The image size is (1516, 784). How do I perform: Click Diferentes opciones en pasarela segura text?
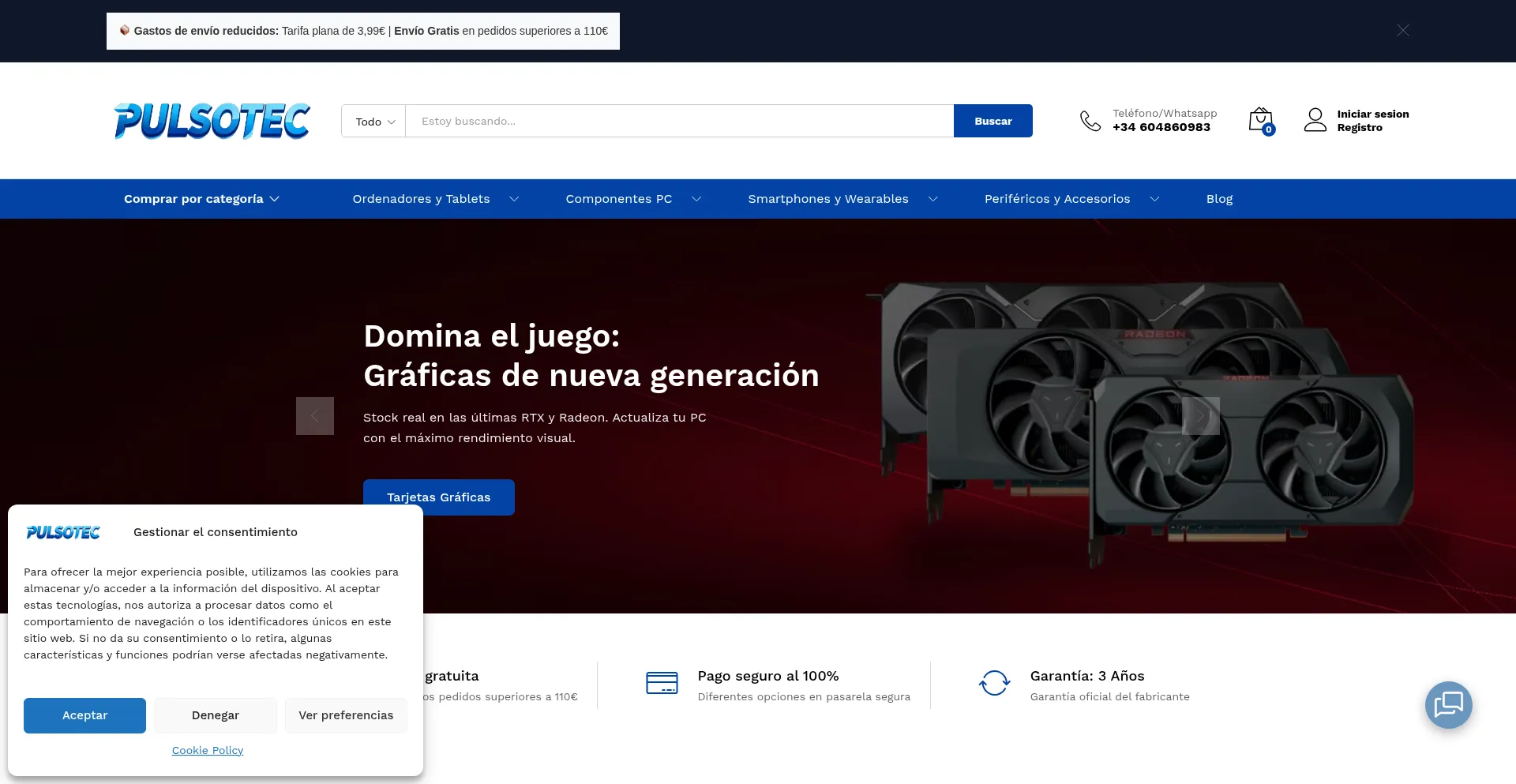coord(804,696)
